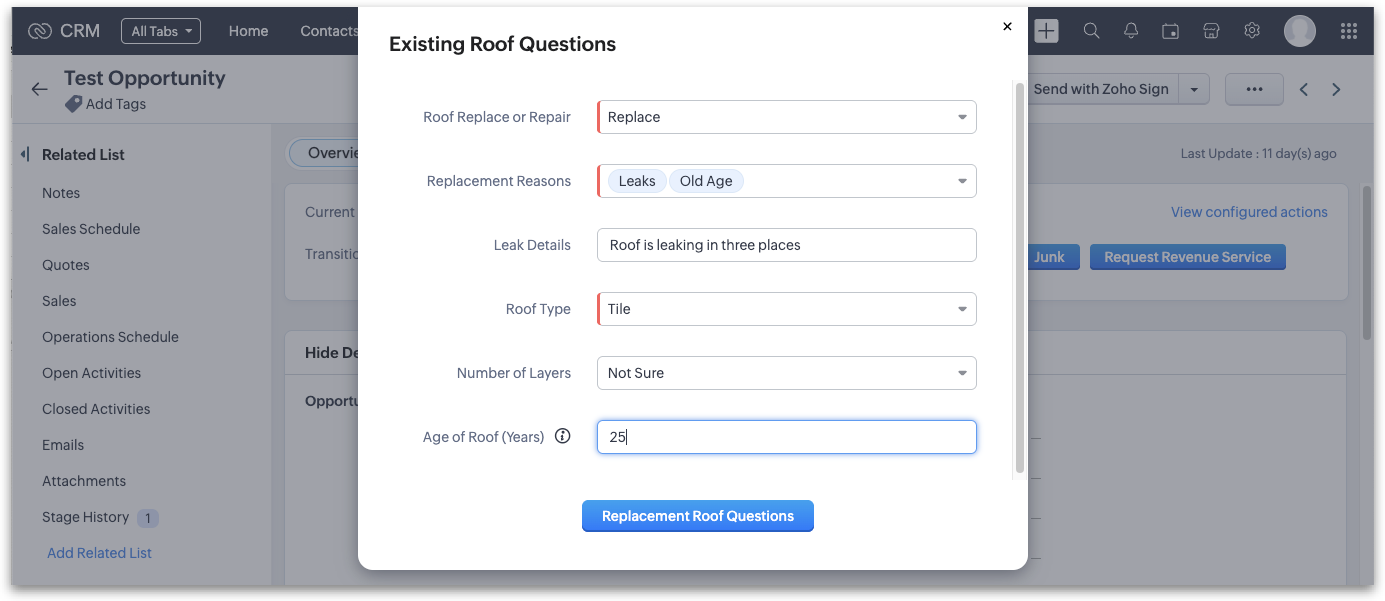Click the back arrow beside Test Opportunity

(x=39, y=89)
